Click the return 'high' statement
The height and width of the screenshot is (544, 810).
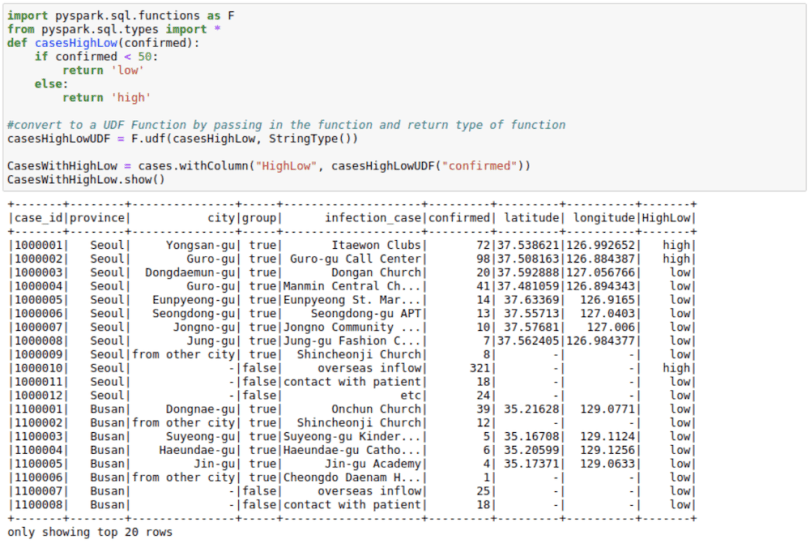click(x=106, y=98)
